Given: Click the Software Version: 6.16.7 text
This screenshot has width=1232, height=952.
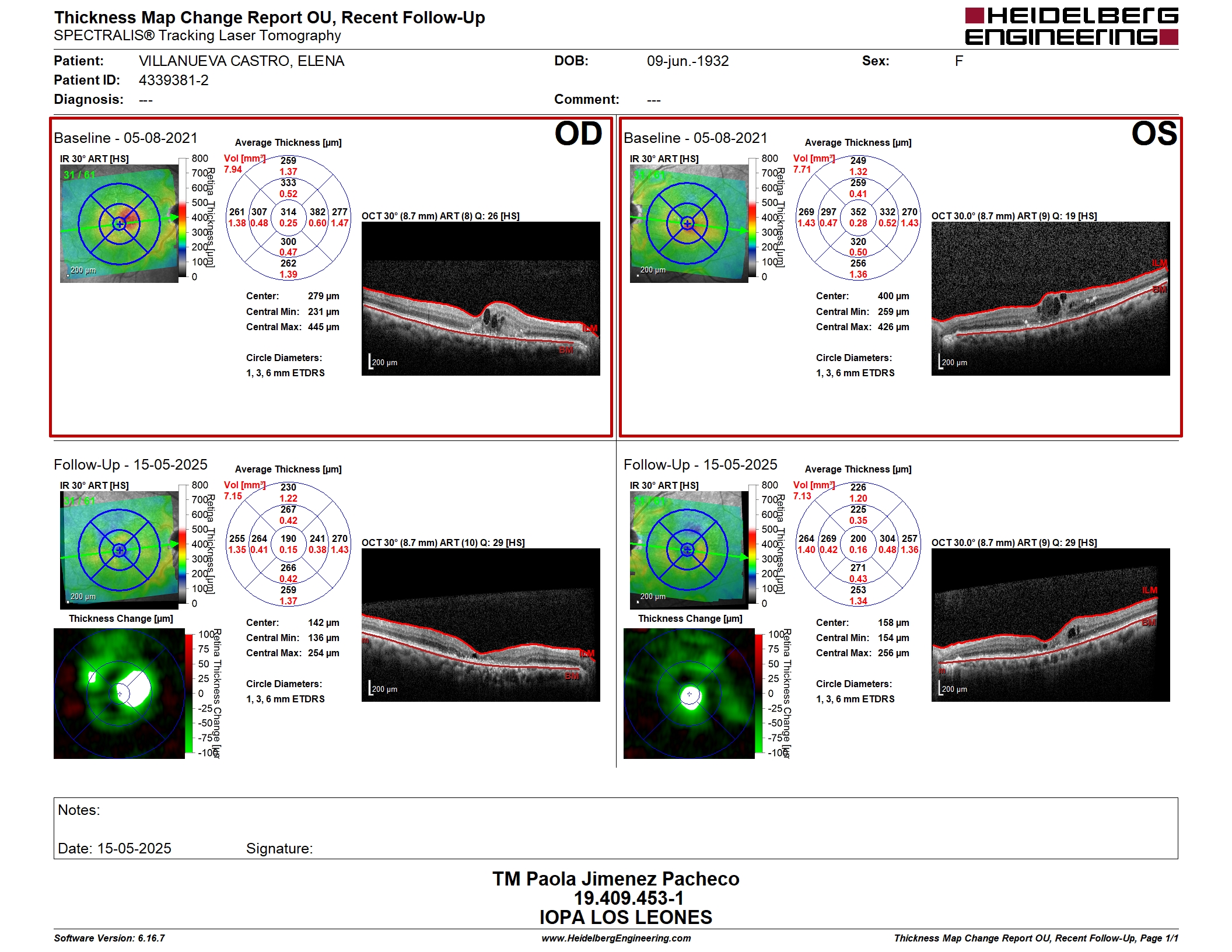Looking at the screenshot, I should point(109,938).
